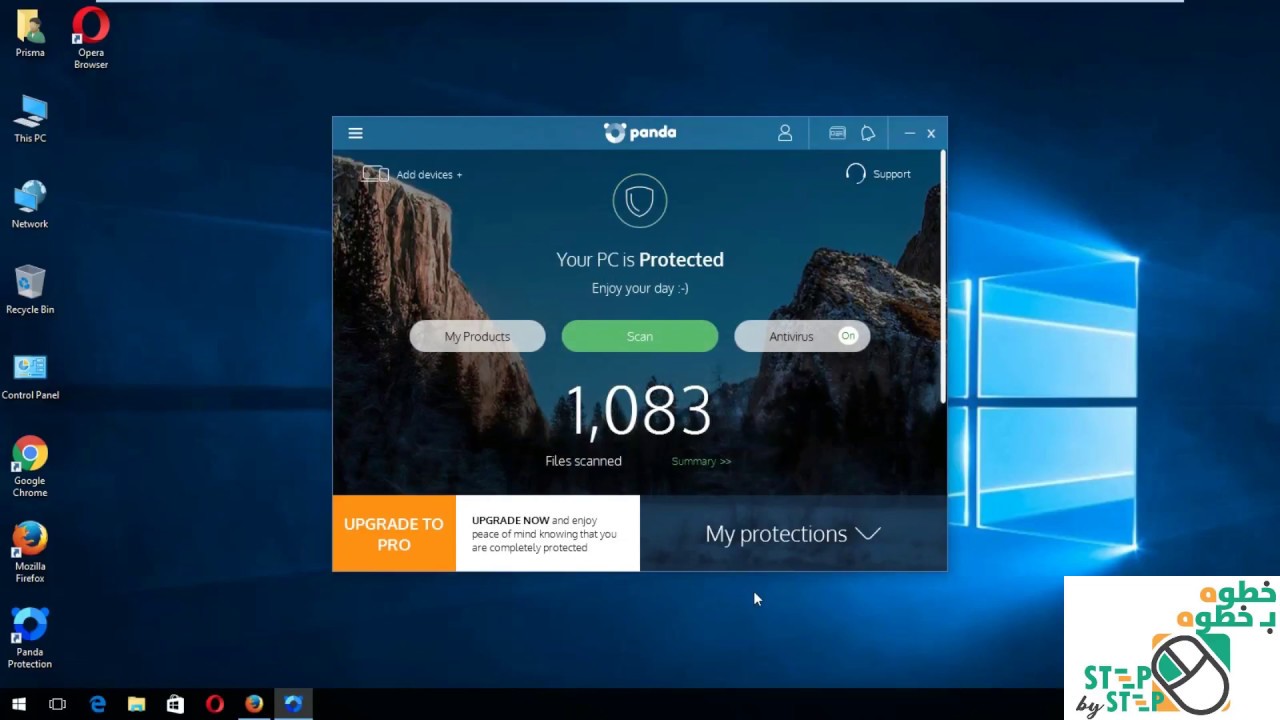Open the Panda hamburger menu
The width and height of the screenshot is (1280, 720).
tap(355, 133)
